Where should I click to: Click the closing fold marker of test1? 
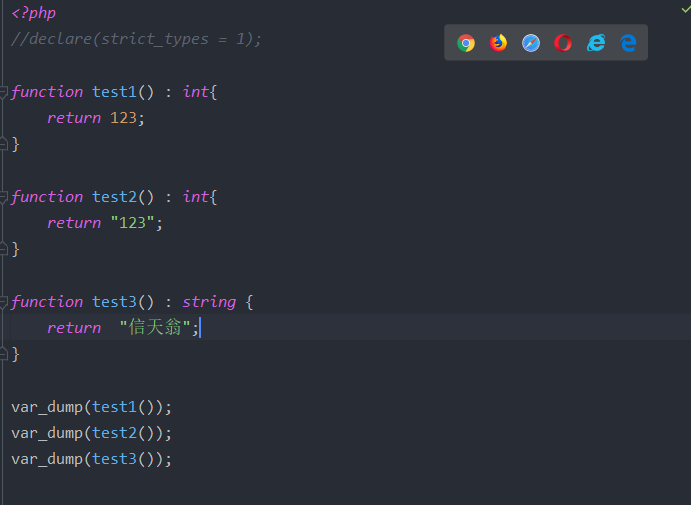pos(3,144)
